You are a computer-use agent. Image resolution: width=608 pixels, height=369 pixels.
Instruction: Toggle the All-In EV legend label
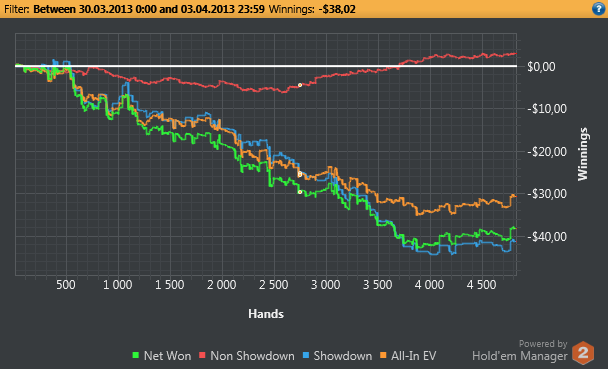pos(413,355)
